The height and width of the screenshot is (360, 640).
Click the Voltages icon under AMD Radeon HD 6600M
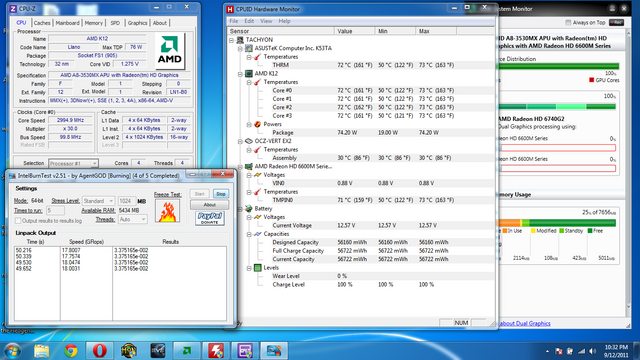pos(257,175)
